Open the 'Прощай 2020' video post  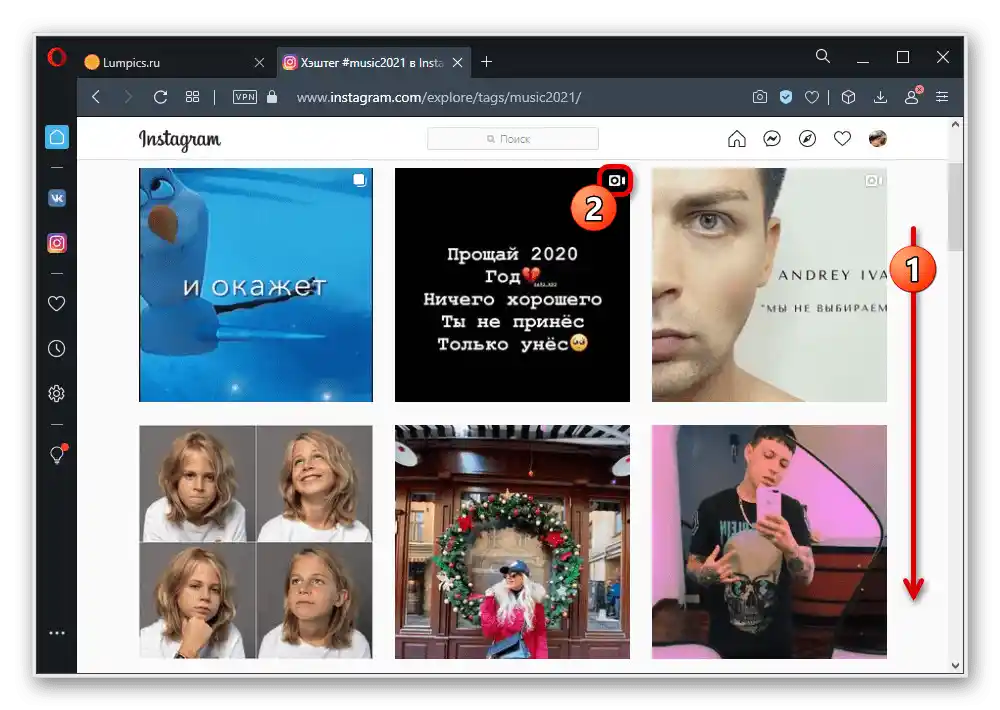tap(512, 285)
